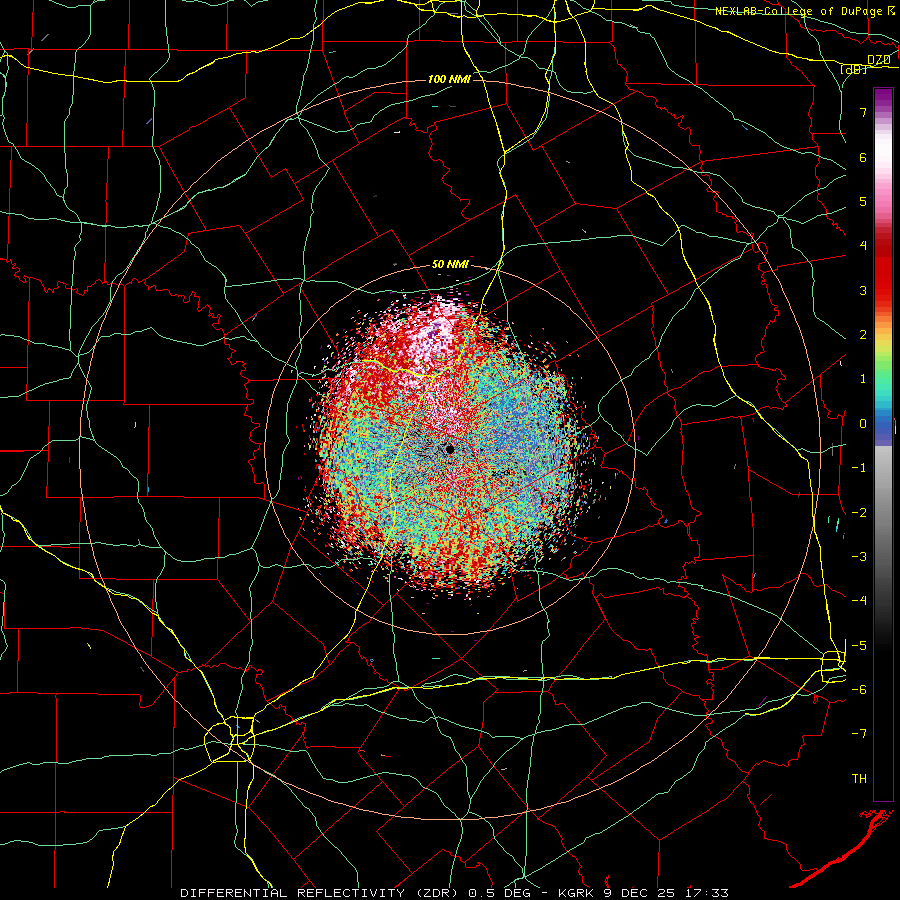Screen dimensions: 900x900
Task: Click the 6 value on the color scale
Action: coord(863,157)
